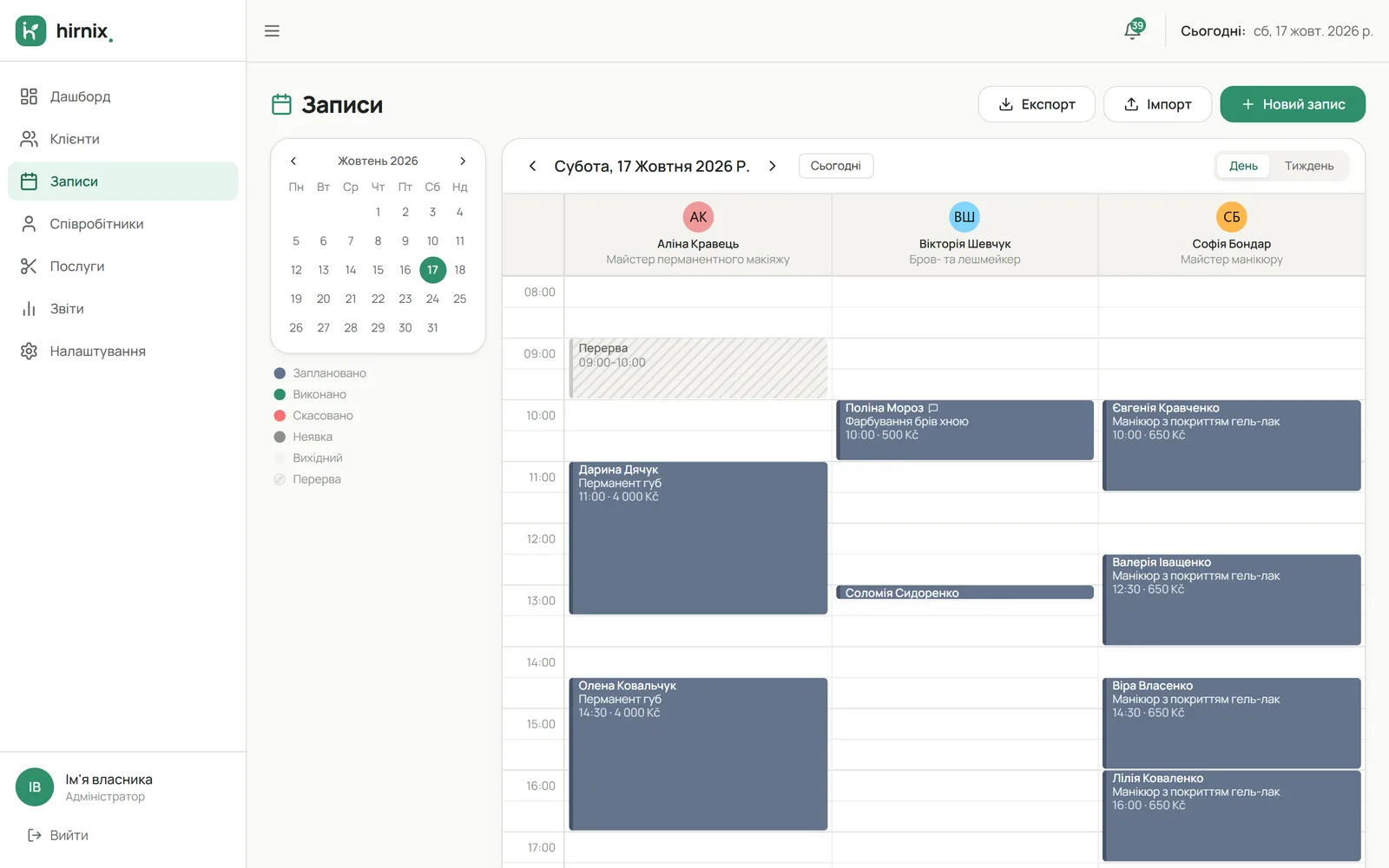Click the Виконано green legend dot

tap(280, 394)
